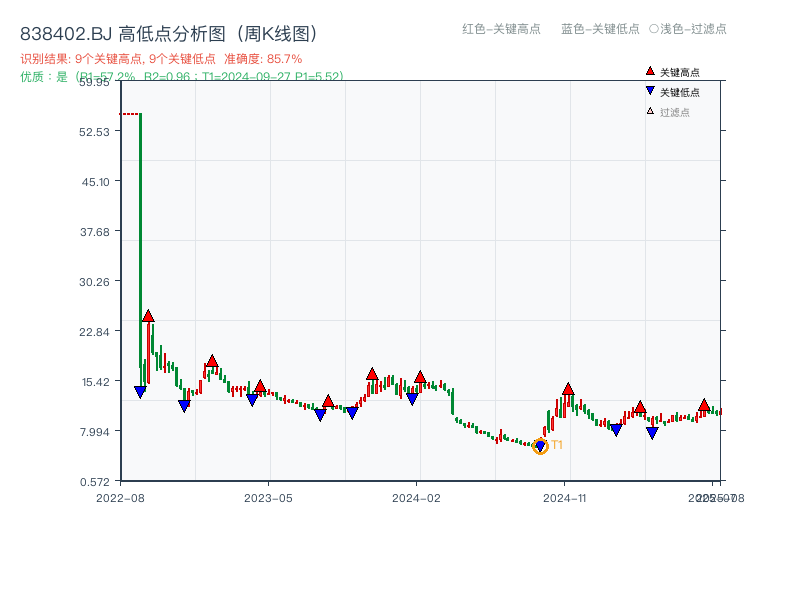Select the blue 关键低点 legend marker icon
800x600 pixels.
tap(650, 90)
